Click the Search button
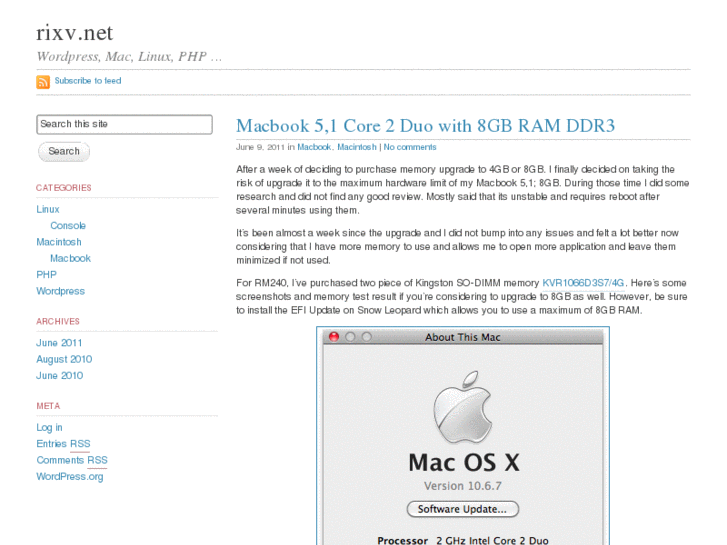Image resolution: width=727 pixels, height=545 pixels. tap(64, 151)
